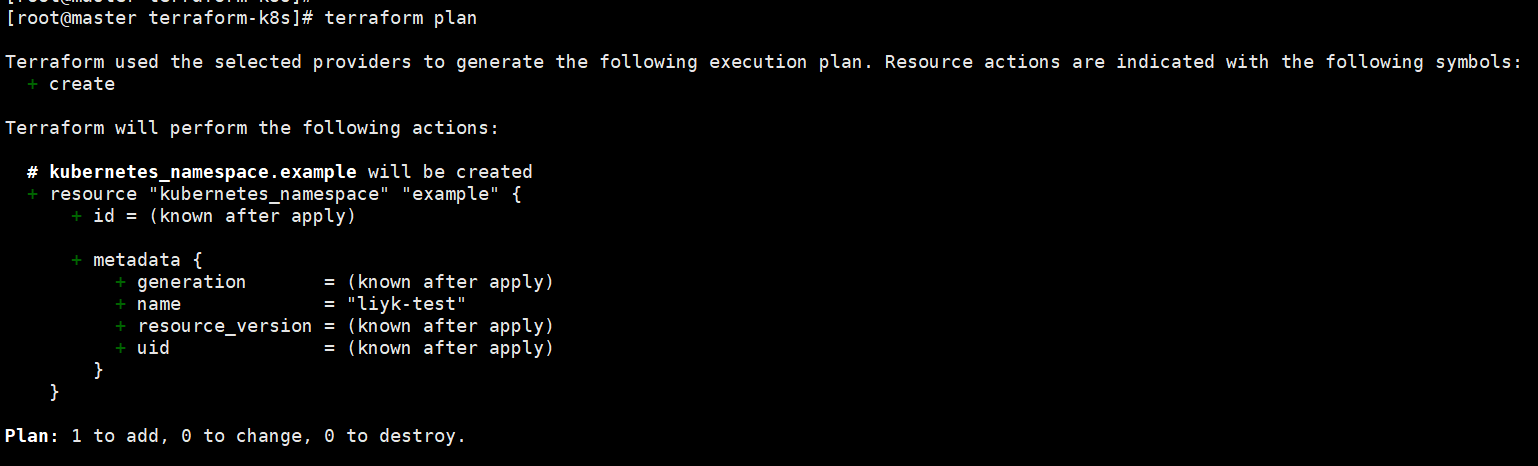Click the green plus before 'name'
This screenshot has width=1538, height=466.
(121, 304)
